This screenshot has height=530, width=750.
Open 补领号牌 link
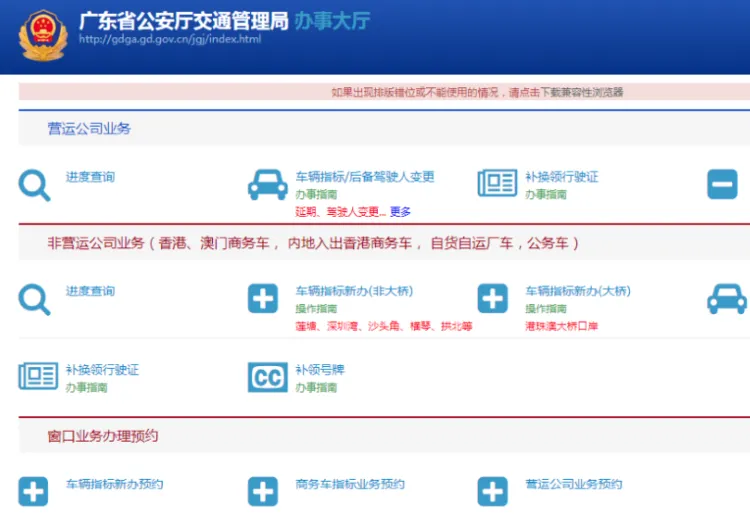click(x=320, y=370)
